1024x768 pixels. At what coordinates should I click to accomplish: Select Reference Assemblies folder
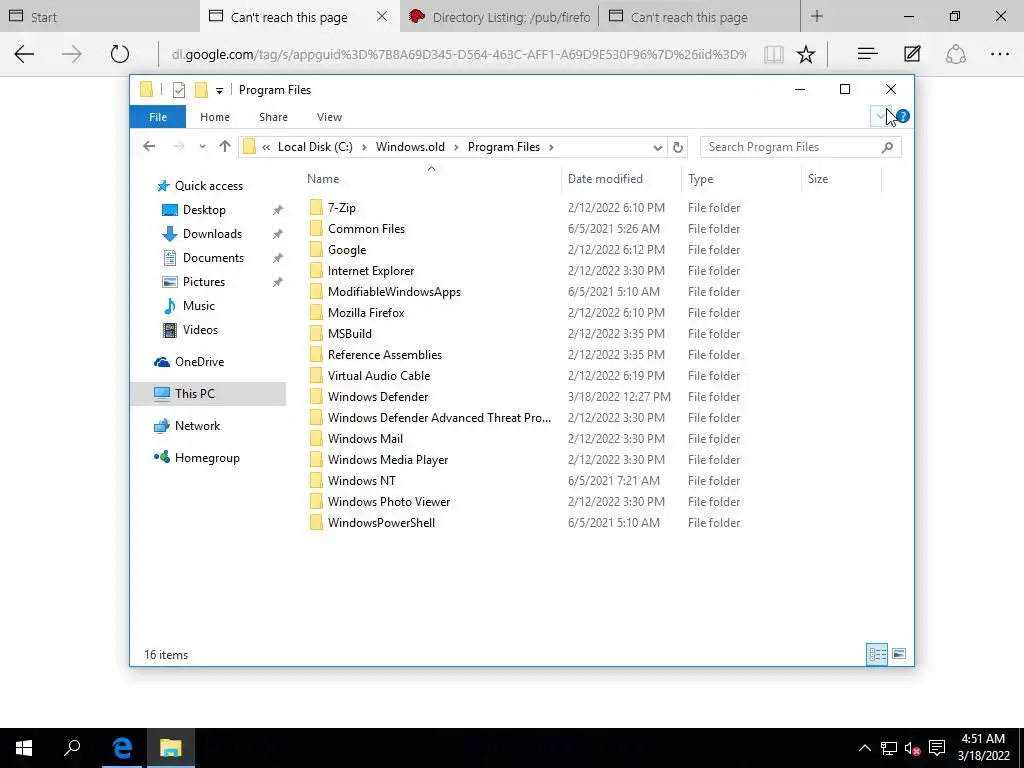385,355
